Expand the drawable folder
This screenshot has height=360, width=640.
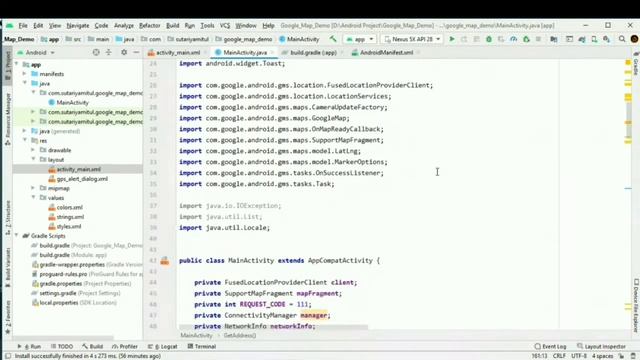(x=33, y=150)
